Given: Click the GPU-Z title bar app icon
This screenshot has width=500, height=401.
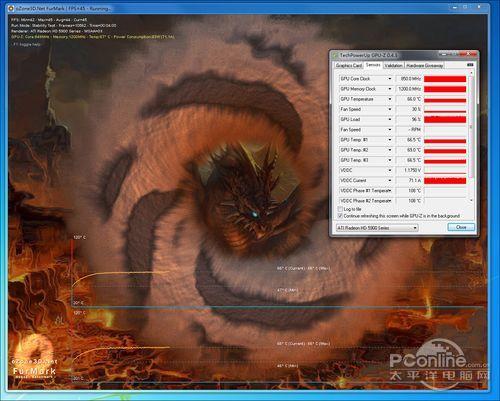Looking at the screenshot, I should (x=336, y=55).
